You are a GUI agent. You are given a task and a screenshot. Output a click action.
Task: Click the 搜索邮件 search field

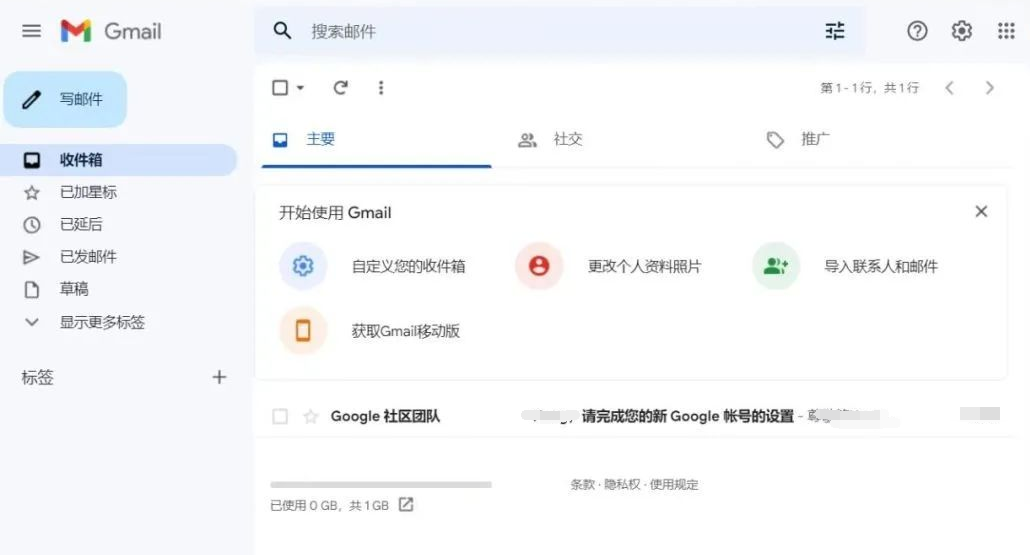pos(560,31)
